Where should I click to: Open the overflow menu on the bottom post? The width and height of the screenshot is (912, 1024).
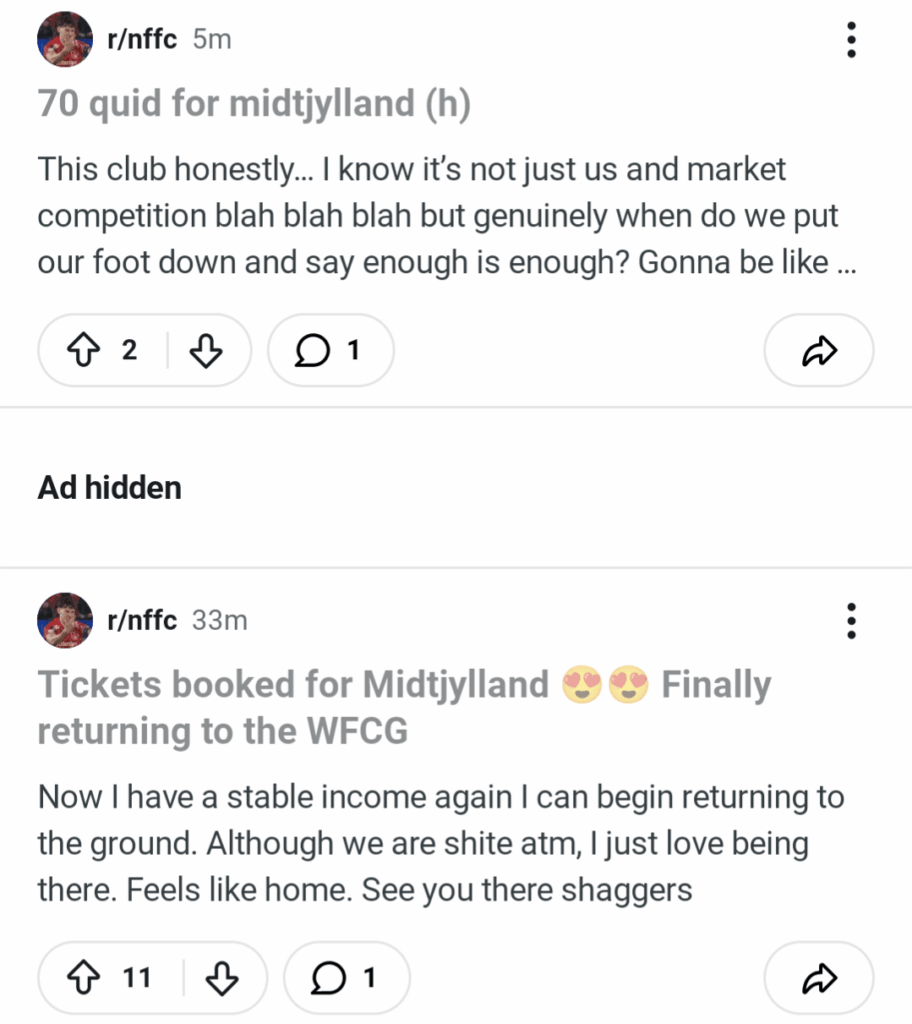coord(851,621)
